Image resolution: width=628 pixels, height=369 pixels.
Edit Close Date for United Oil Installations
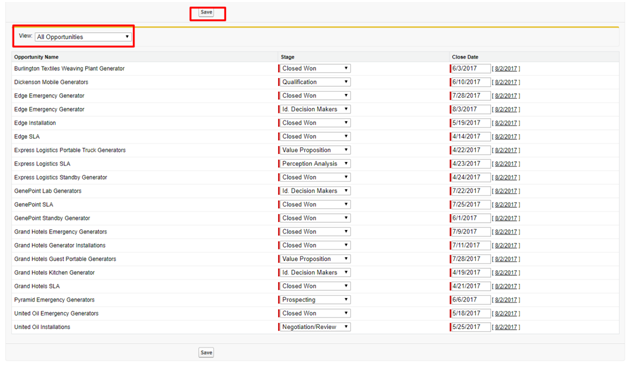[471, 327]
